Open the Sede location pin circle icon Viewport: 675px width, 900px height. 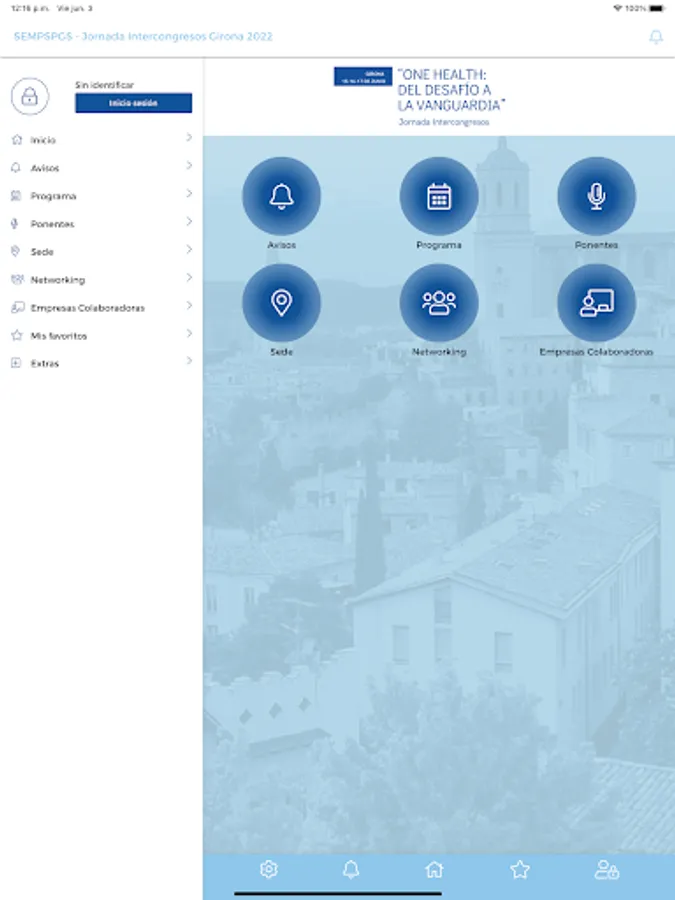[x=281, y=303]
